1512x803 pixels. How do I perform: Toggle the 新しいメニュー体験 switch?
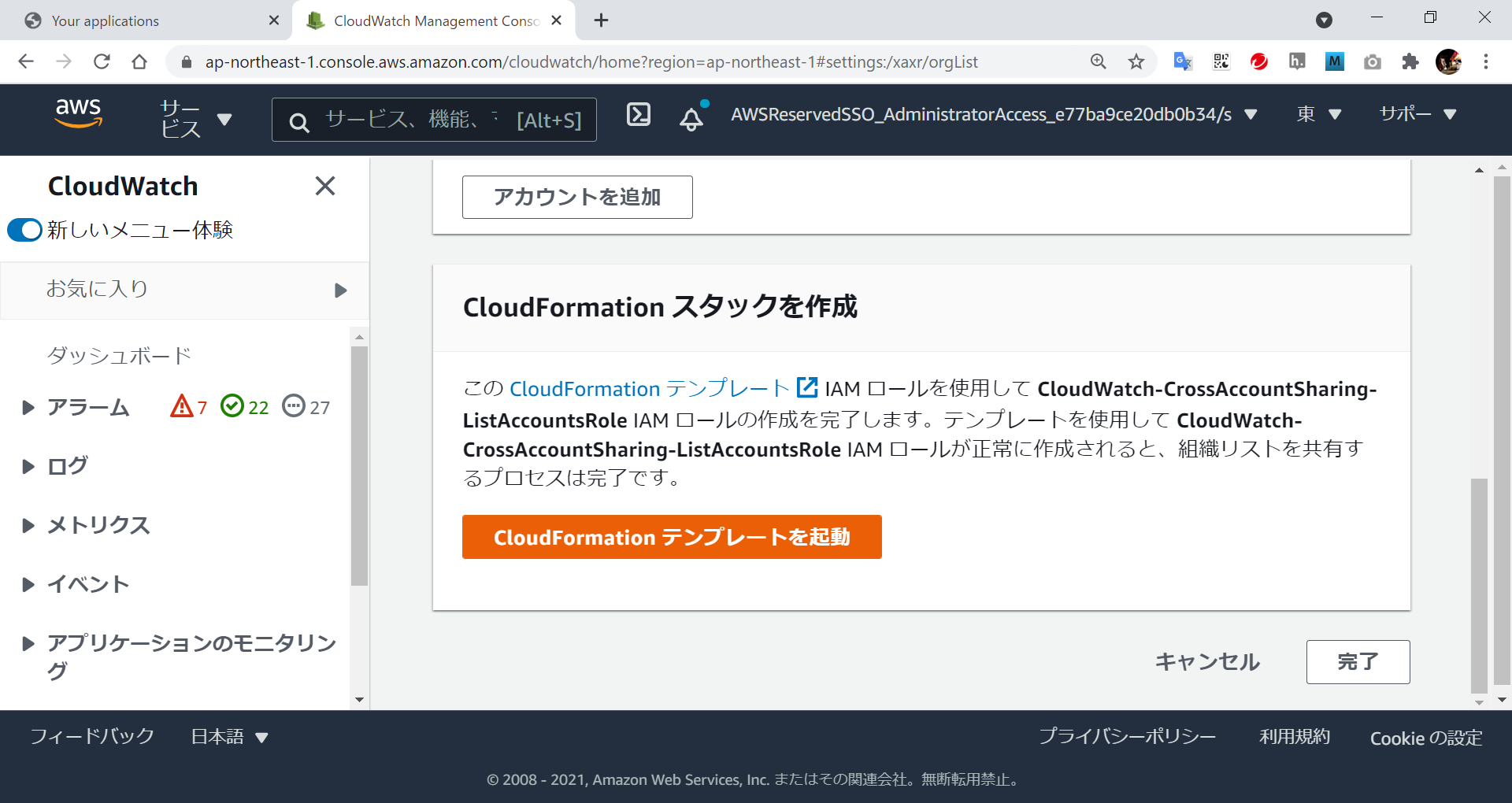[24, 230]
